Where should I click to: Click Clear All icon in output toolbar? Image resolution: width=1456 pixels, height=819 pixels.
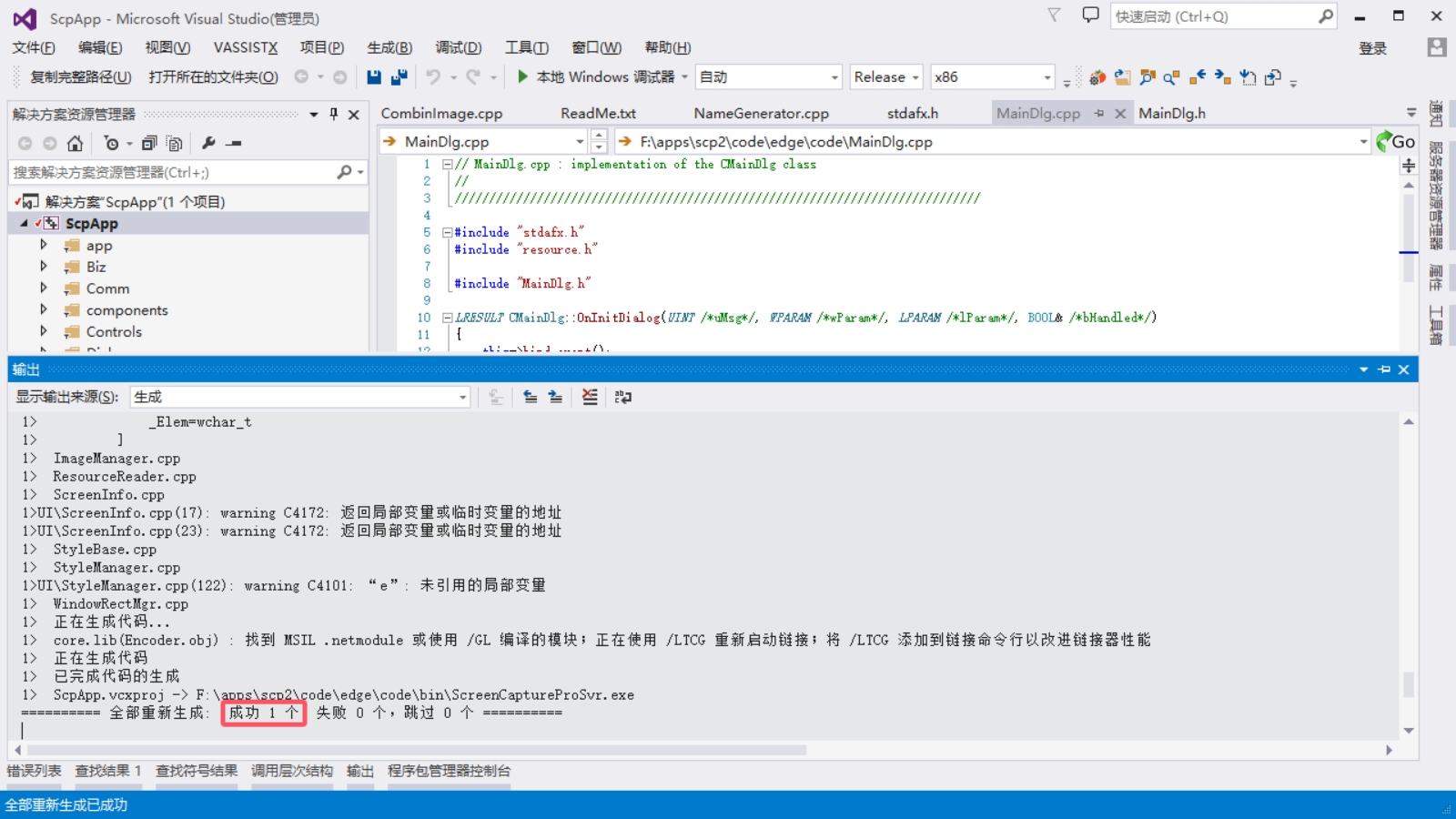click(590, 397)
